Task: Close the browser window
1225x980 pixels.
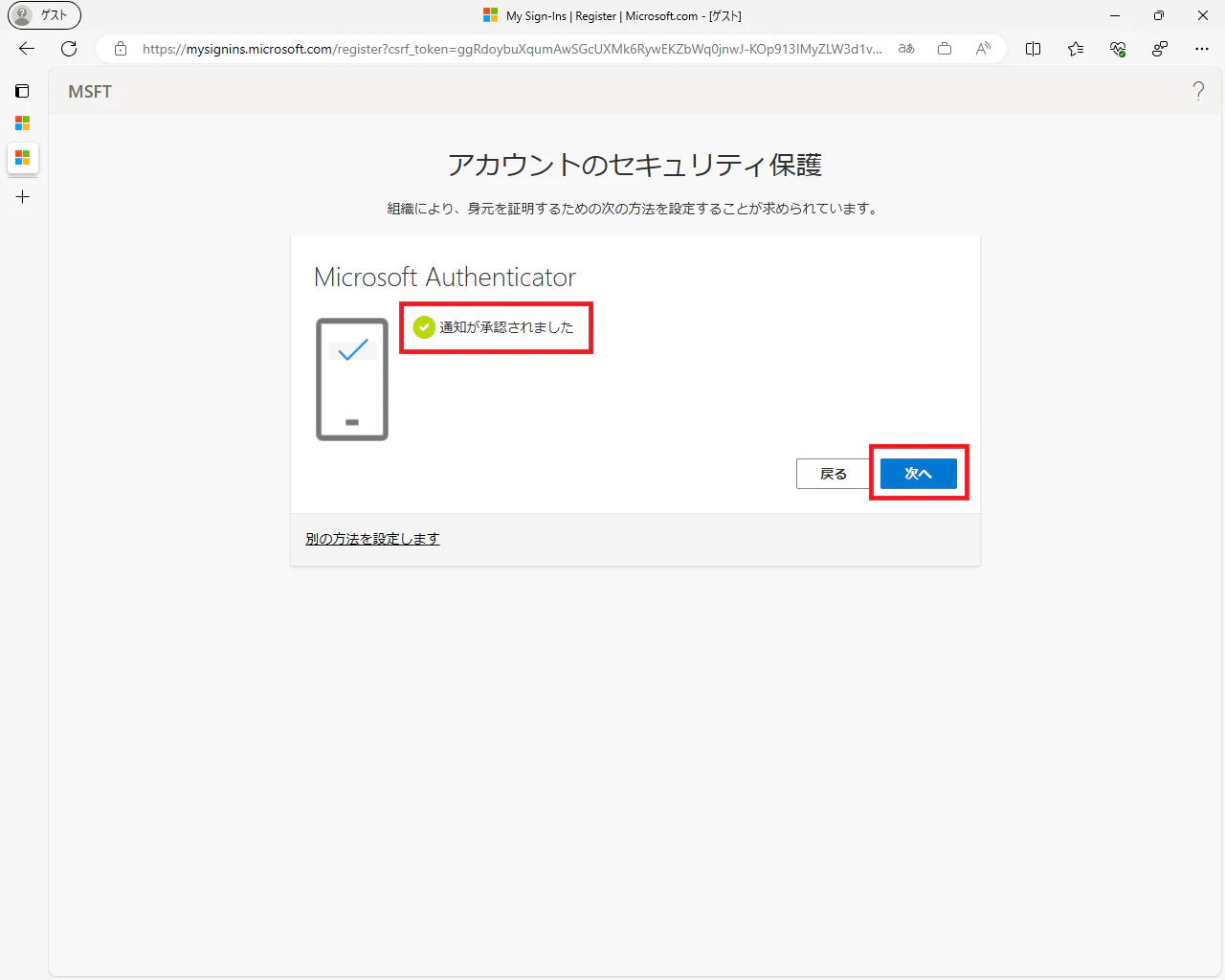Action: pos(1203,15)
